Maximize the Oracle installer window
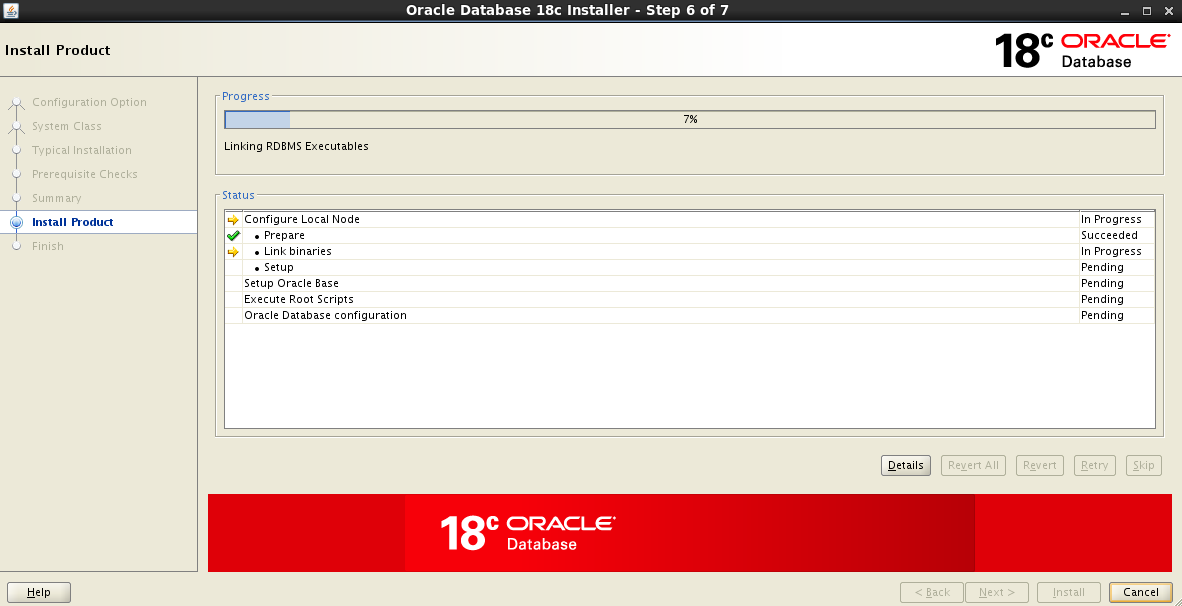Image resolution: width=1182 pixels, height=606 pixels. click(1147, 11)
